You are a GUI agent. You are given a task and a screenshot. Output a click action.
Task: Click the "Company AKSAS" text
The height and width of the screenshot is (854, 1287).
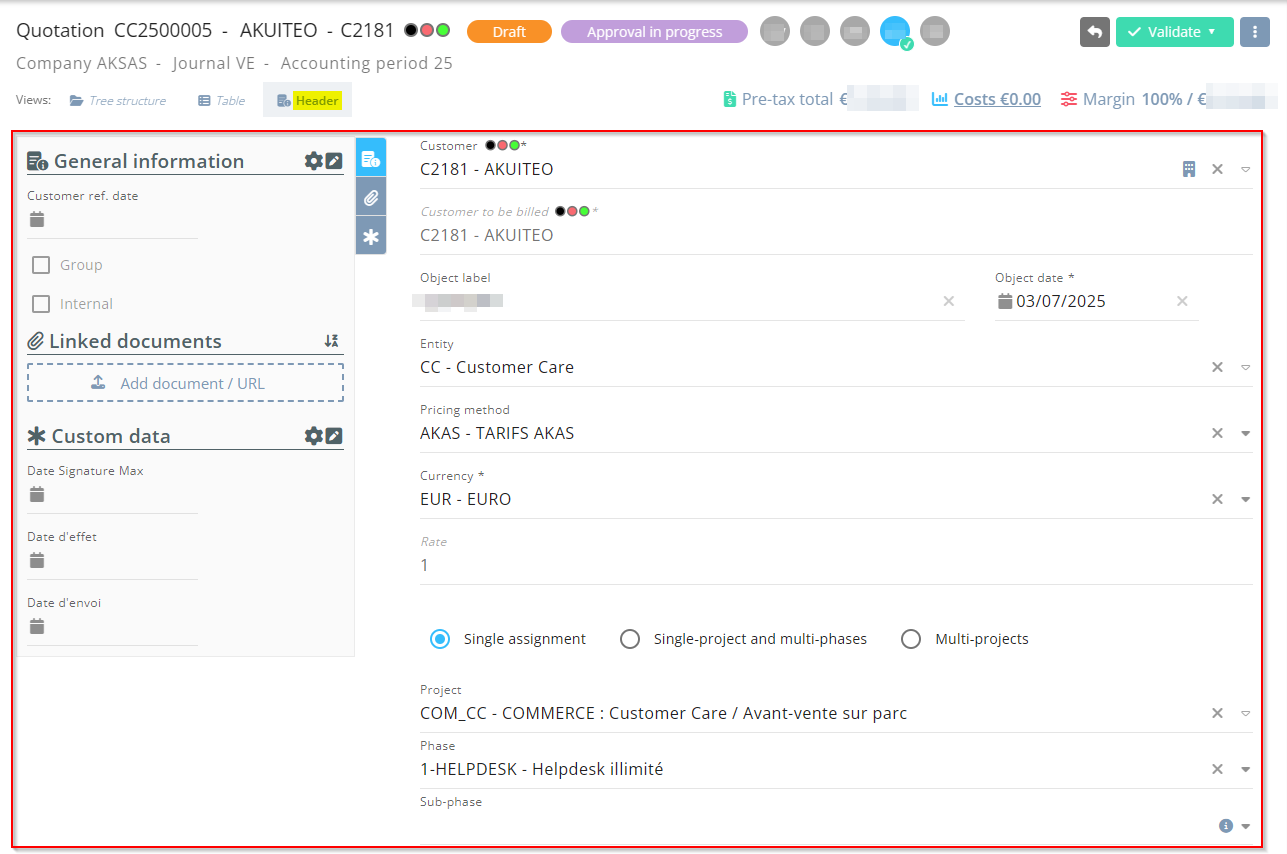click(x=81, y=63)
